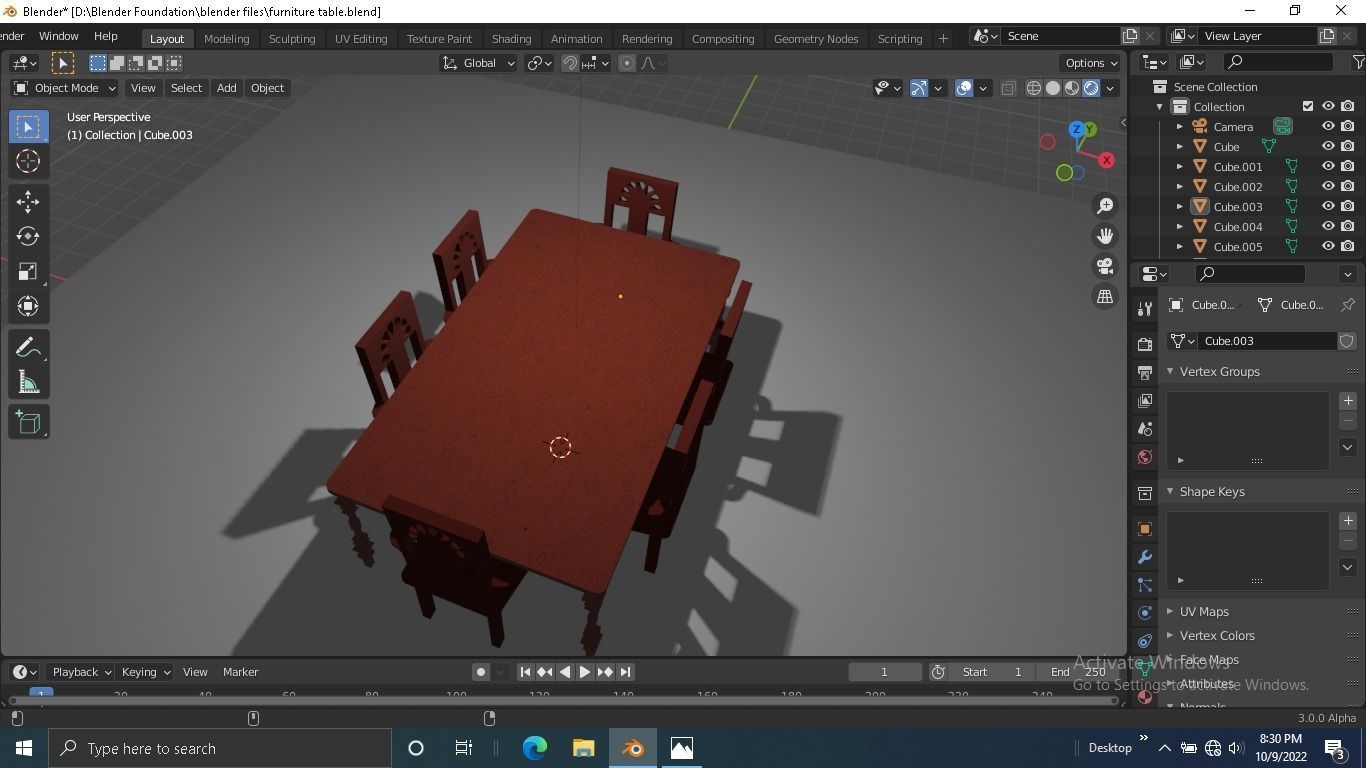Activate the Move tool

(28, 201)
